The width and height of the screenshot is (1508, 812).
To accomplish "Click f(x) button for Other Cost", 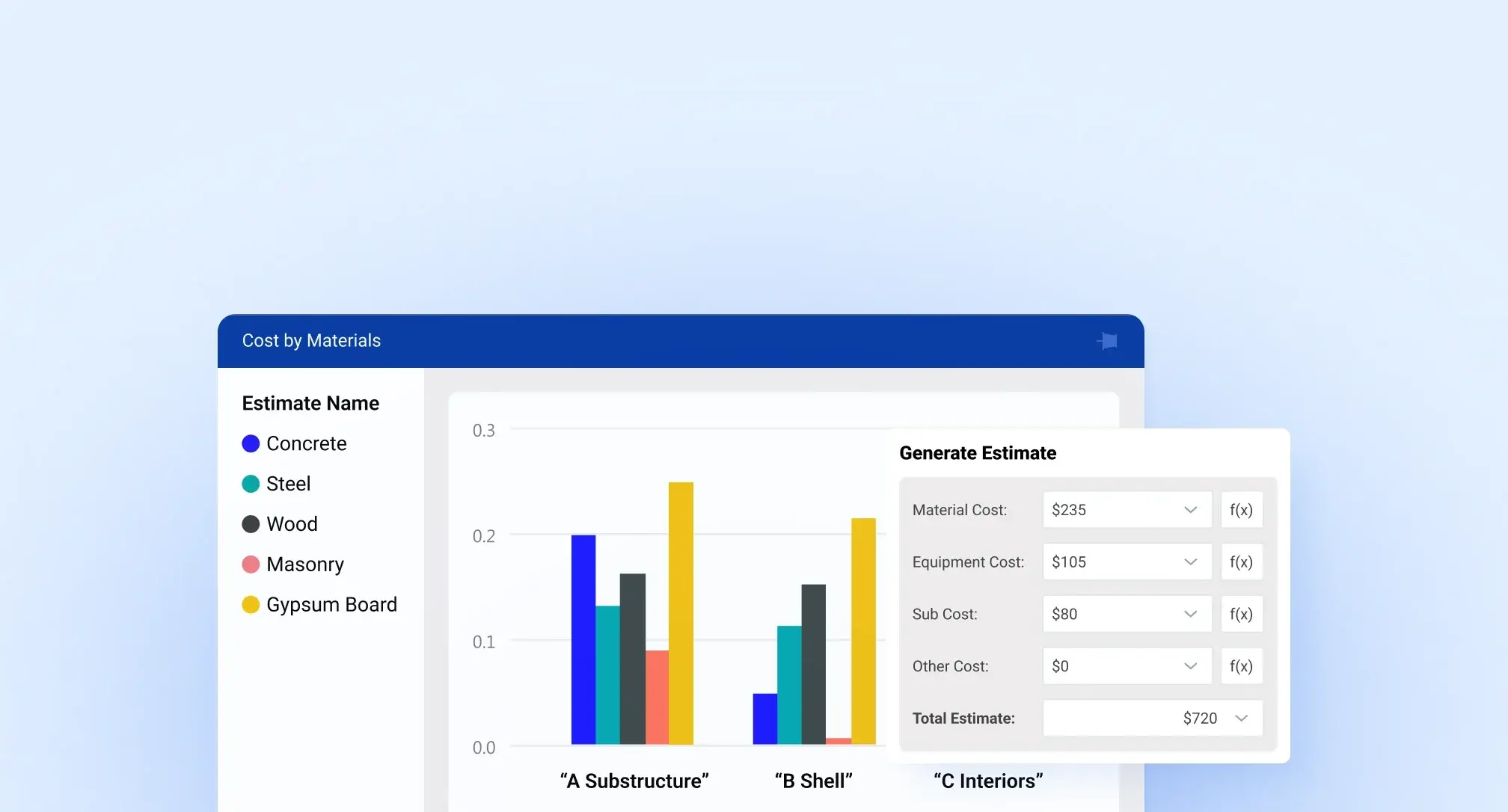I will [x=1241, y=666].
